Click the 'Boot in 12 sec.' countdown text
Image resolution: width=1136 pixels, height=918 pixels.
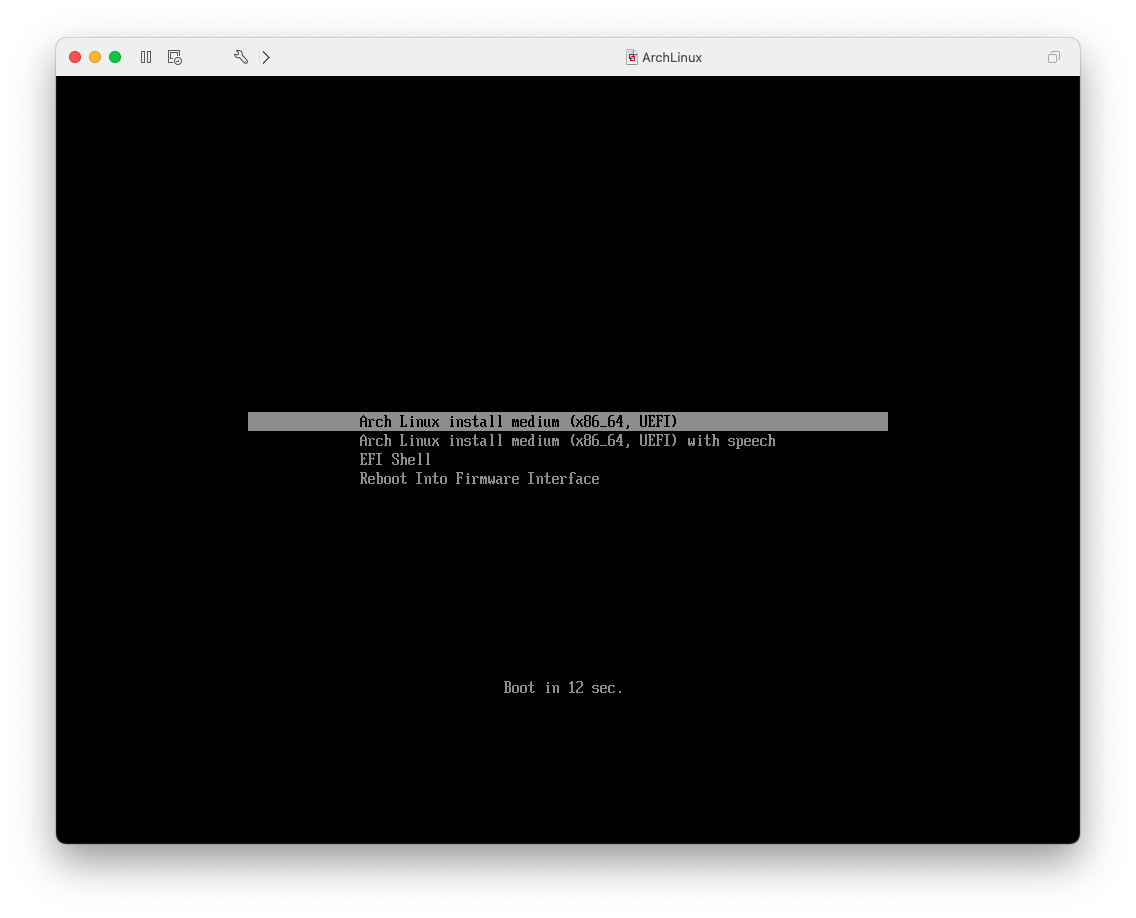[563, 688]
